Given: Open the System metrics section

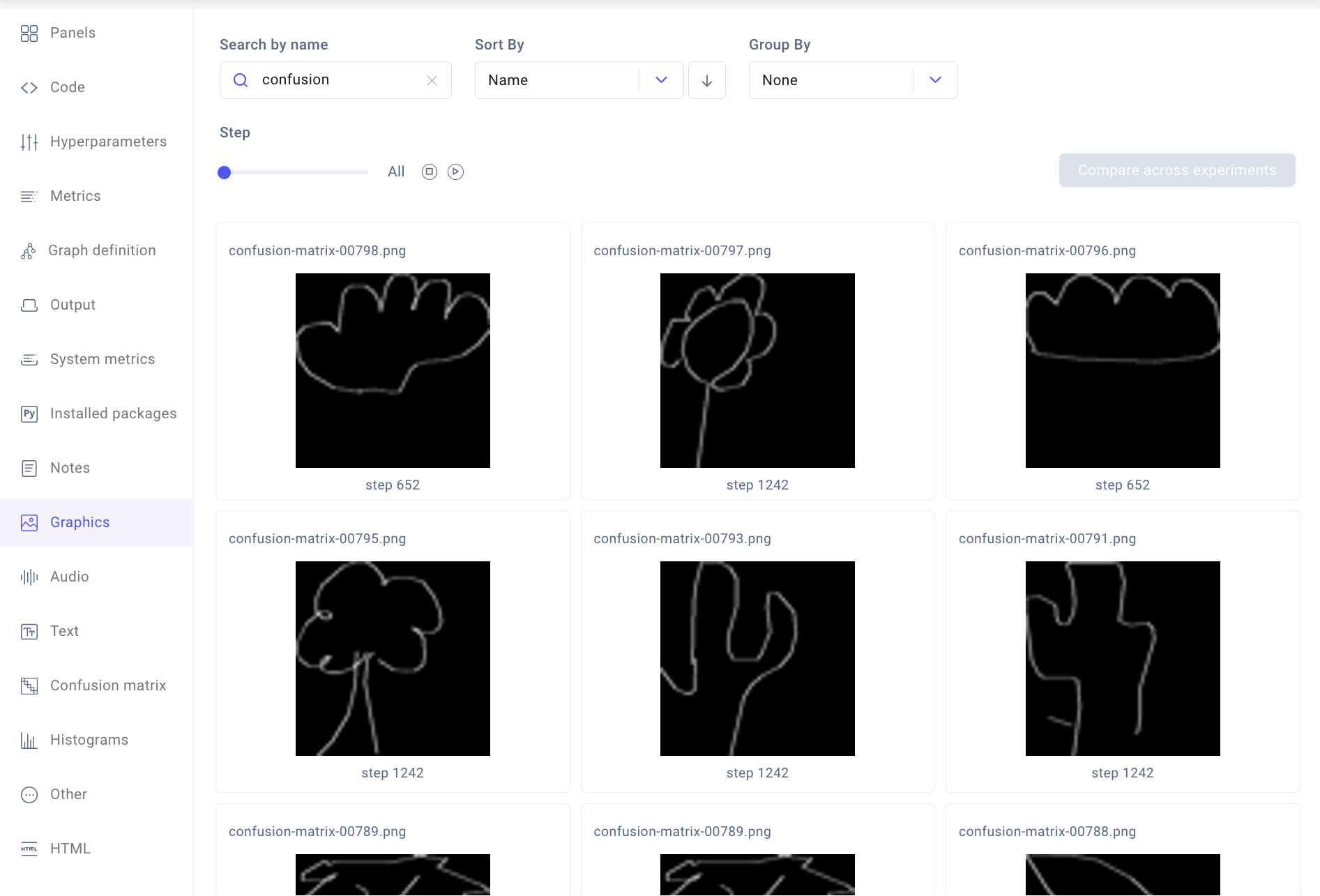Looking at the screenshot, I should (103, 359).
